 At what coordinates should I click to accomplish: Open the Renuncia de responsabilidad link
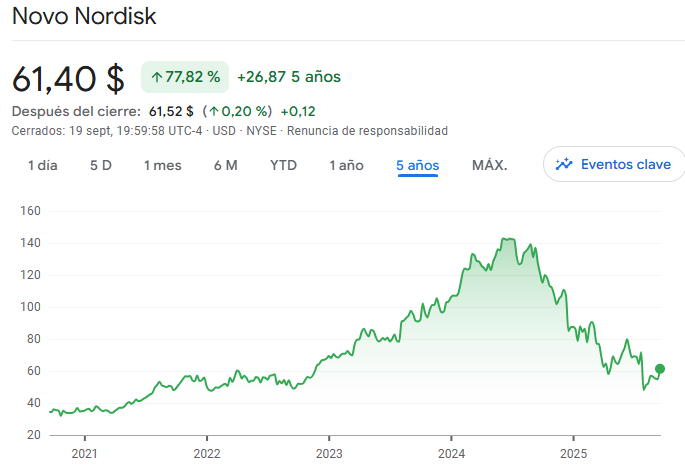coord(367,131)
